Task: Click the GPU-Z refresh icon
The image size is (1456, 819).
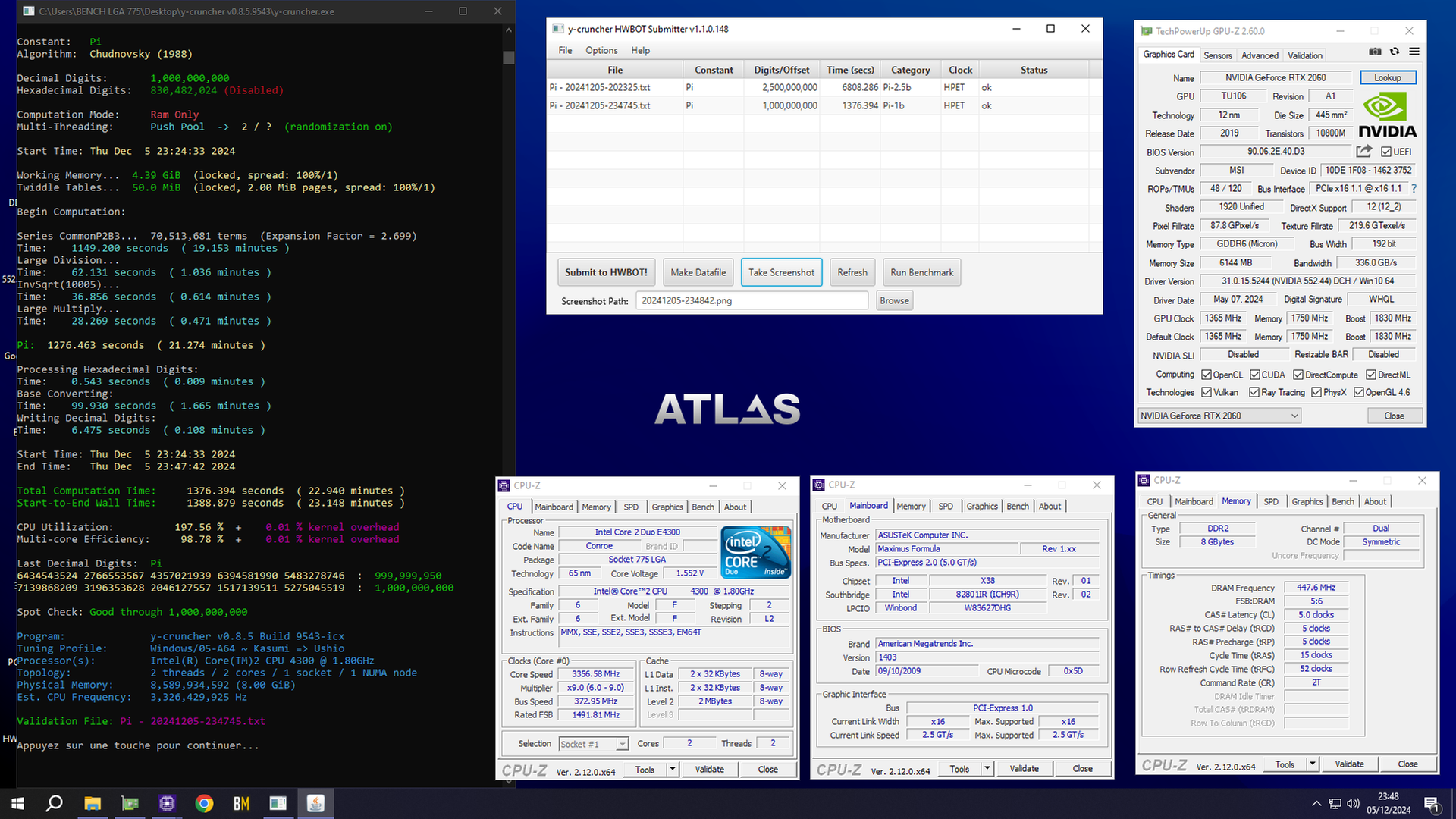Action: click(x=1395, y=52)
